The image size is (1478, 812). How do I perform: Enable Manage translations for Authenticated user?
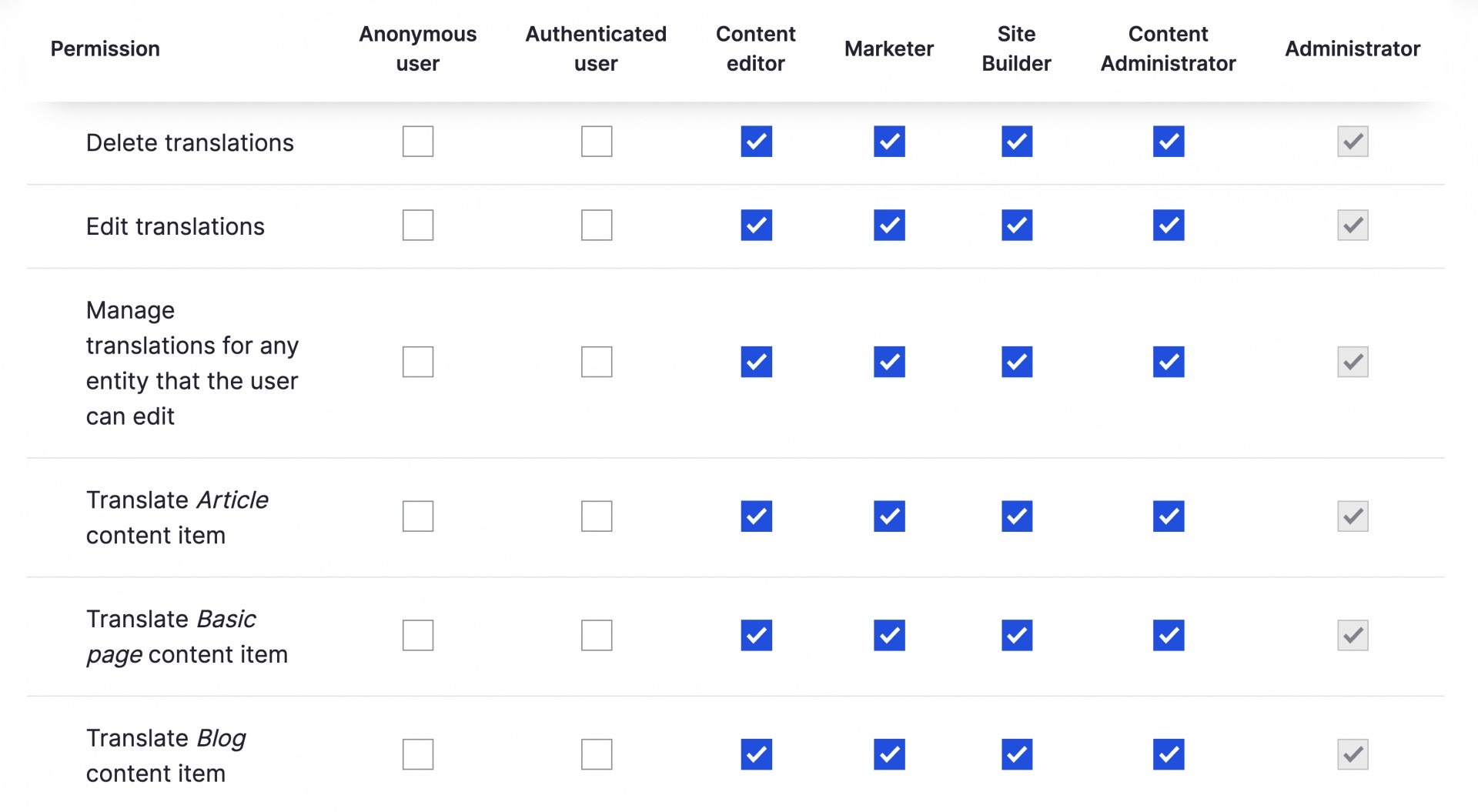(597, 362)
